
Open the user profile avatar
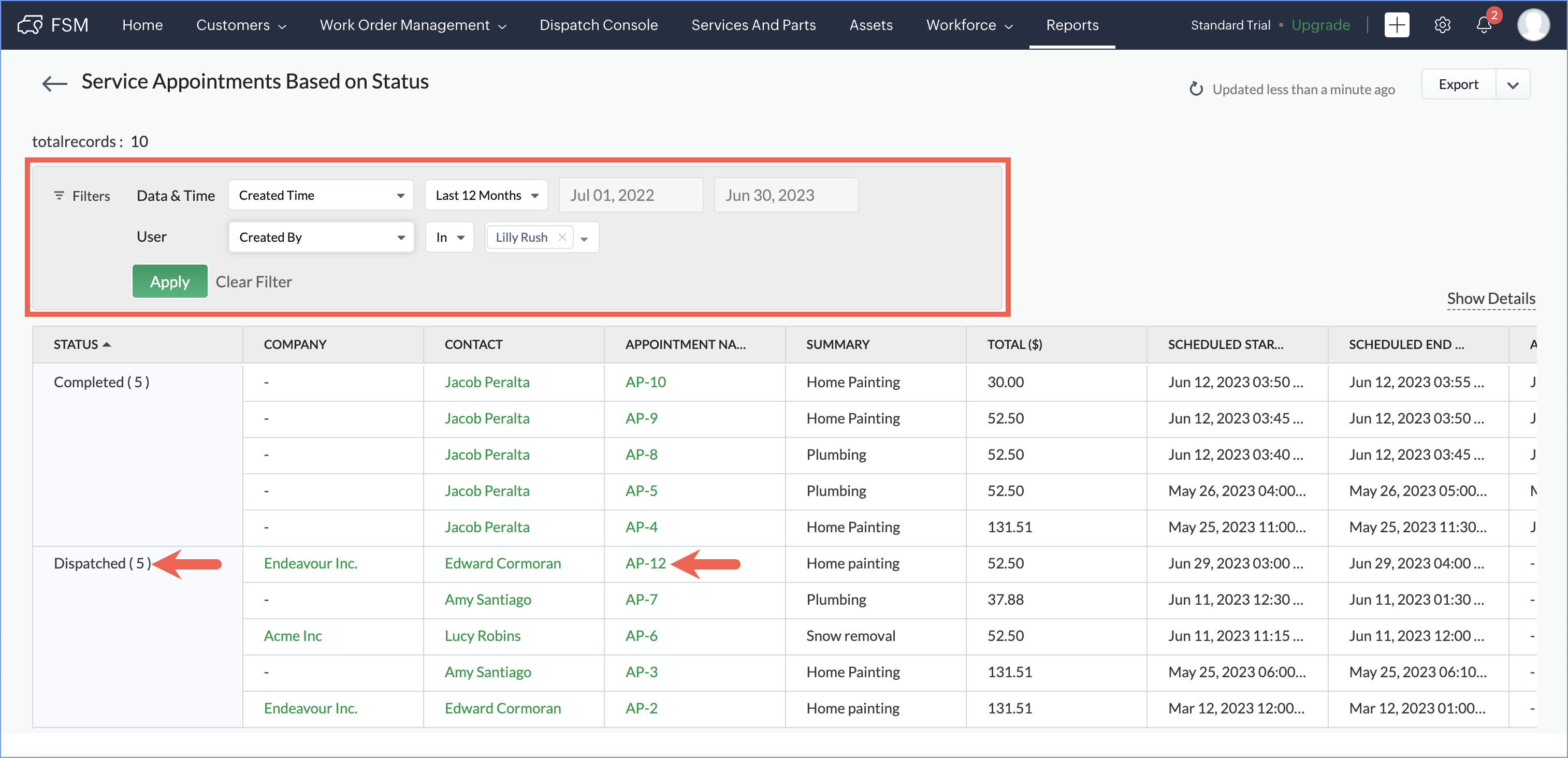tap(1533, 25)
